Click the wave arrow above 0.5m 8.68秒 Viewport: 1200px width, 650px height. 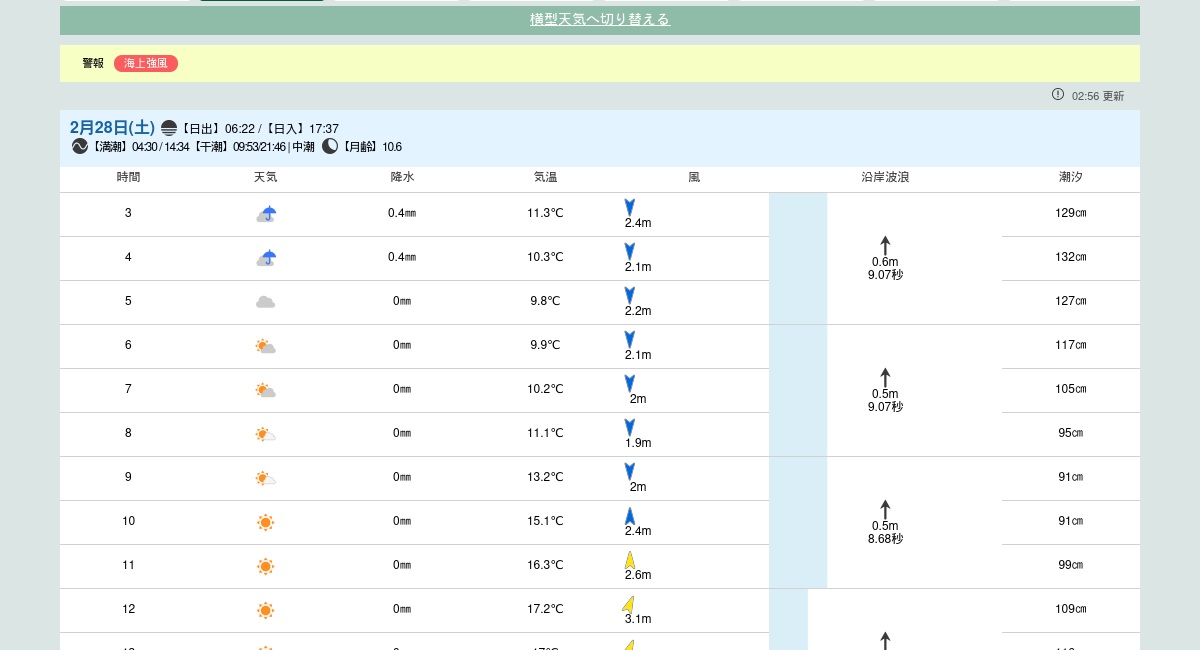pyautogui.click(x=885, y=509)
